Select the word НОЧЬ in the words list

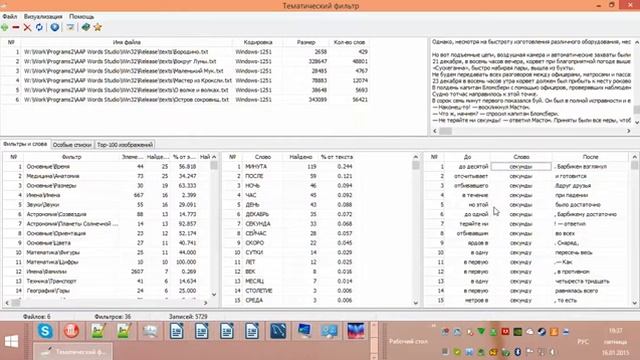252,186
